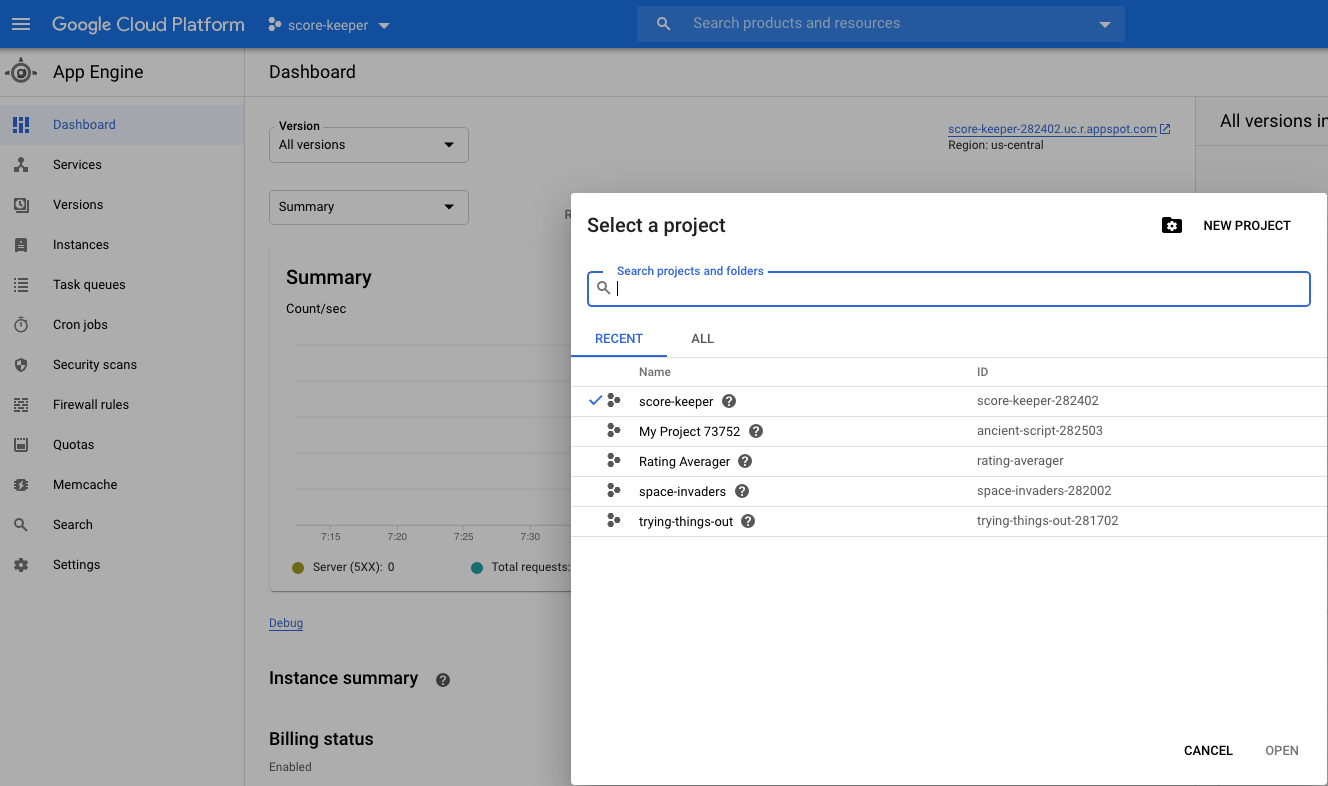Open the hamburger navigation menu
The image size is (1328, 786).
coord(21,24)
